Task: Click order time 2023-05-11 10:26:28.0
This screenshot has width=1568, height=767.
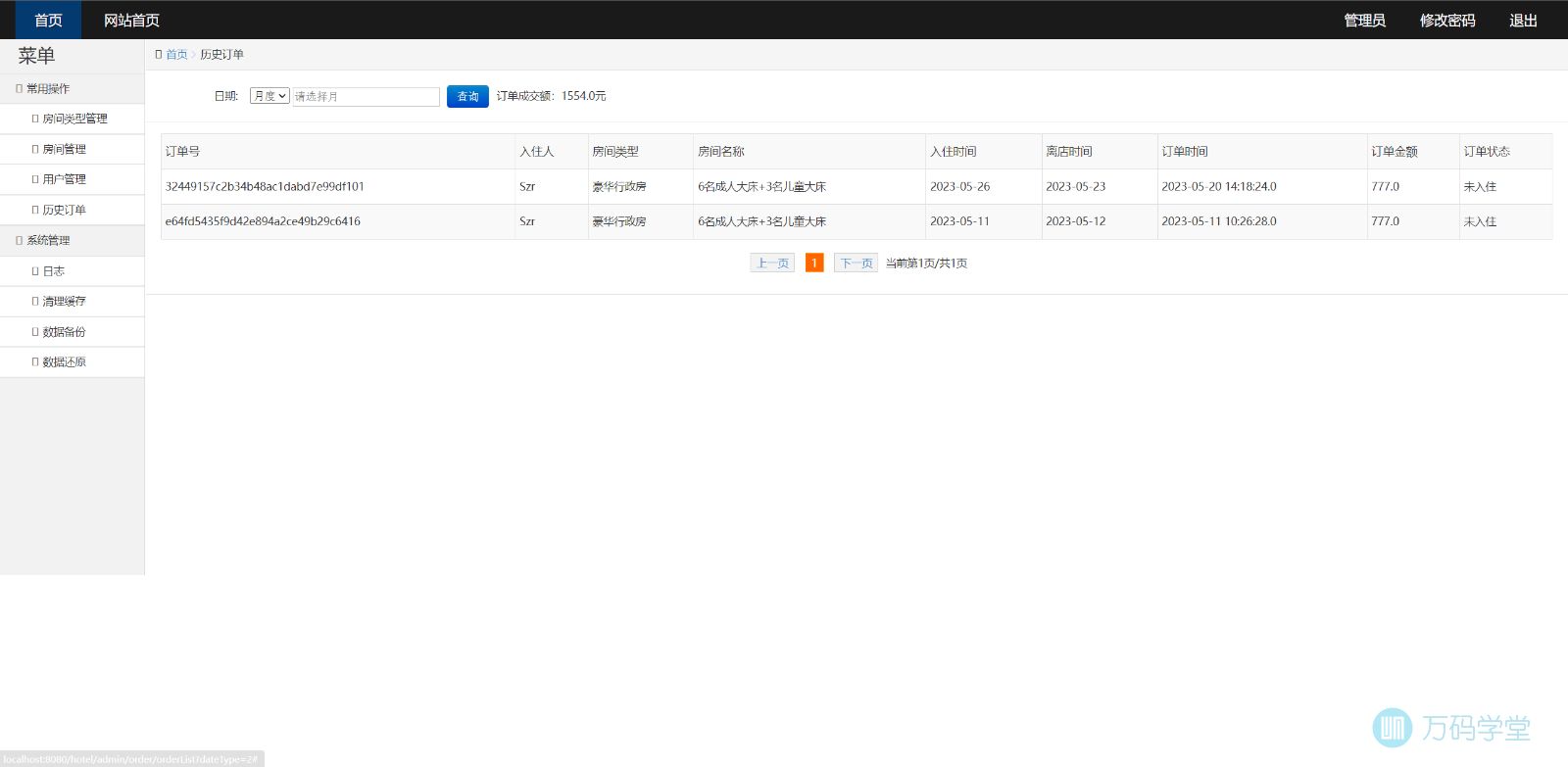Action: [x=1219, y=221]
